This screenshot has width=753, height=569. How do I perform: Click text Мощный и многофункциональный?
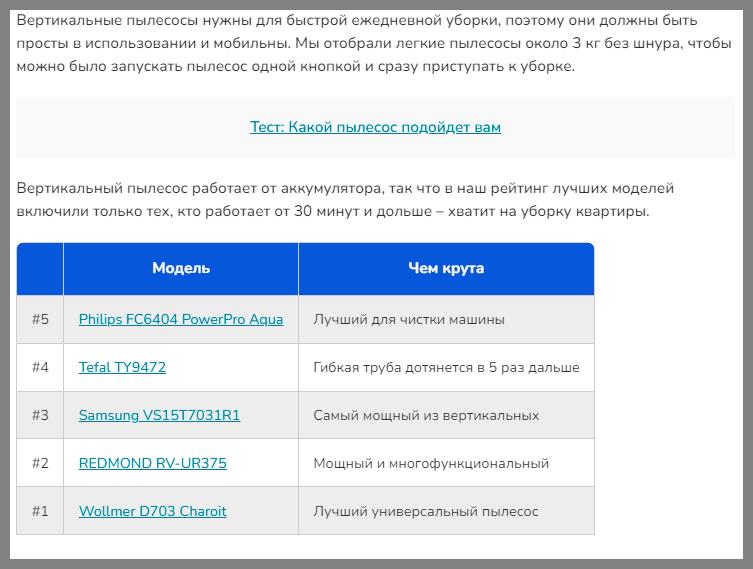click(431, 463)
